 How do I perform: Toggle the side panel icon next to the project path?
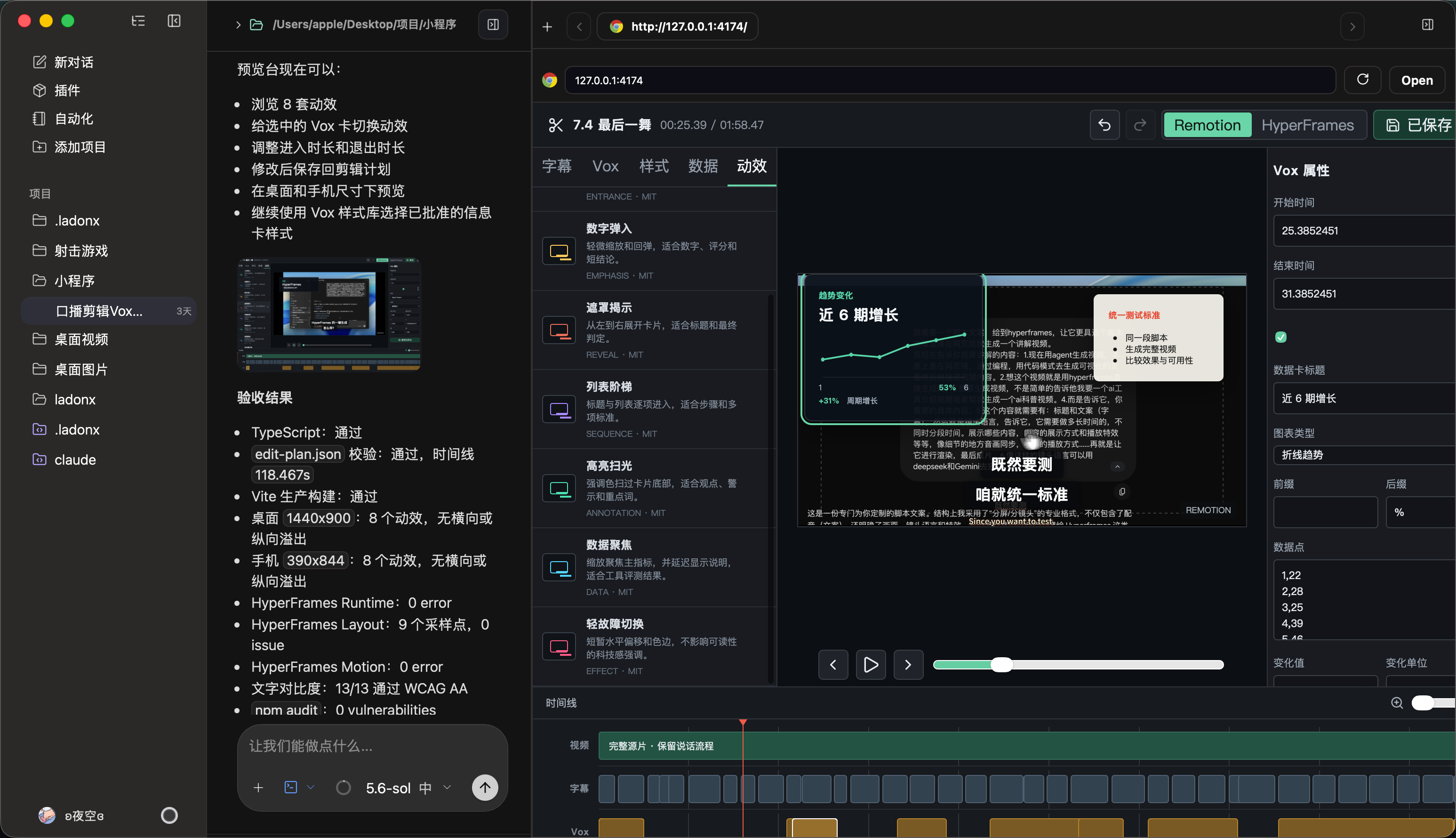[493, 24]
